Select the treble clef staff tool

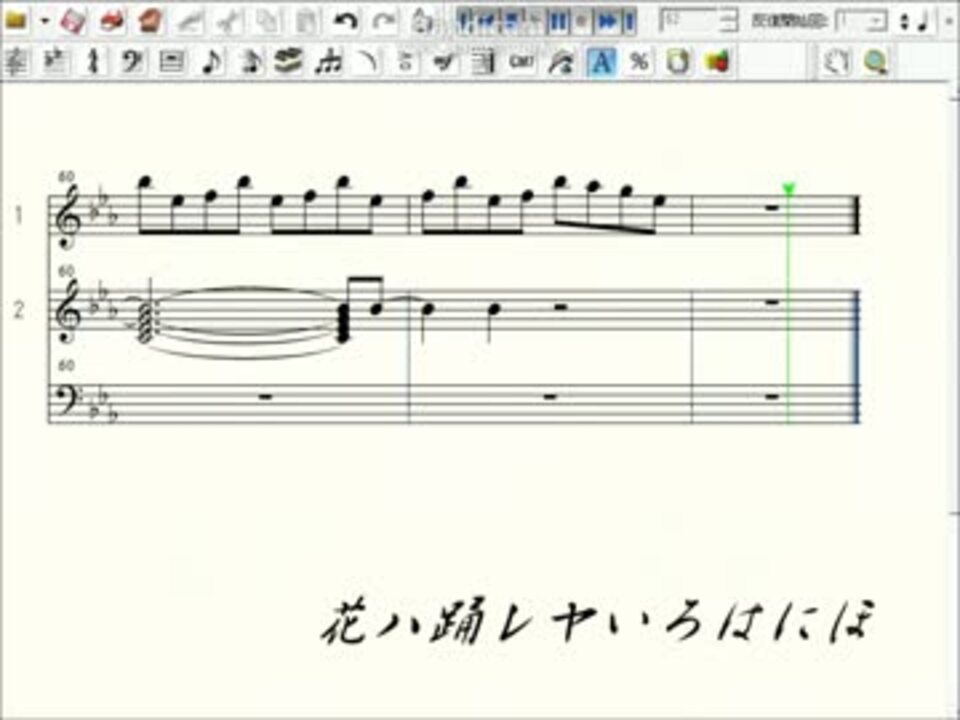tap(15, 62)
